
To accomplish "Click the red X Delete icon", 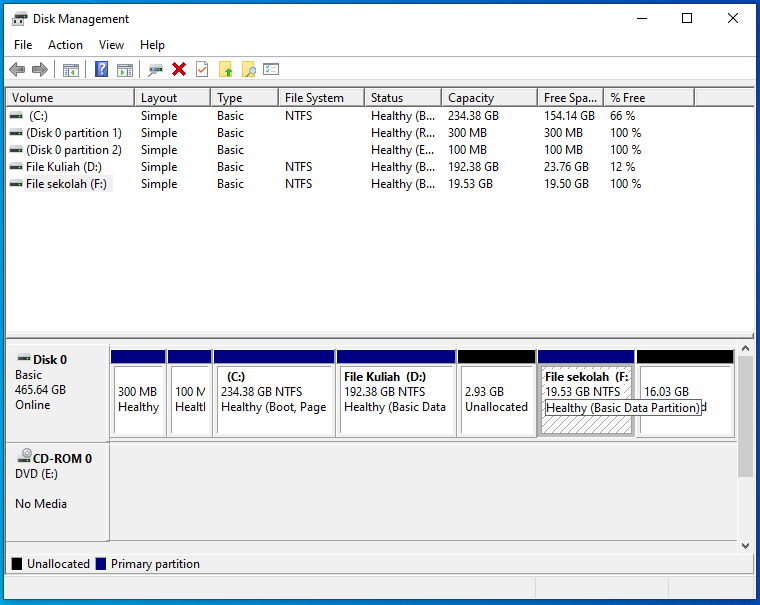I will (x=179, y=69).
